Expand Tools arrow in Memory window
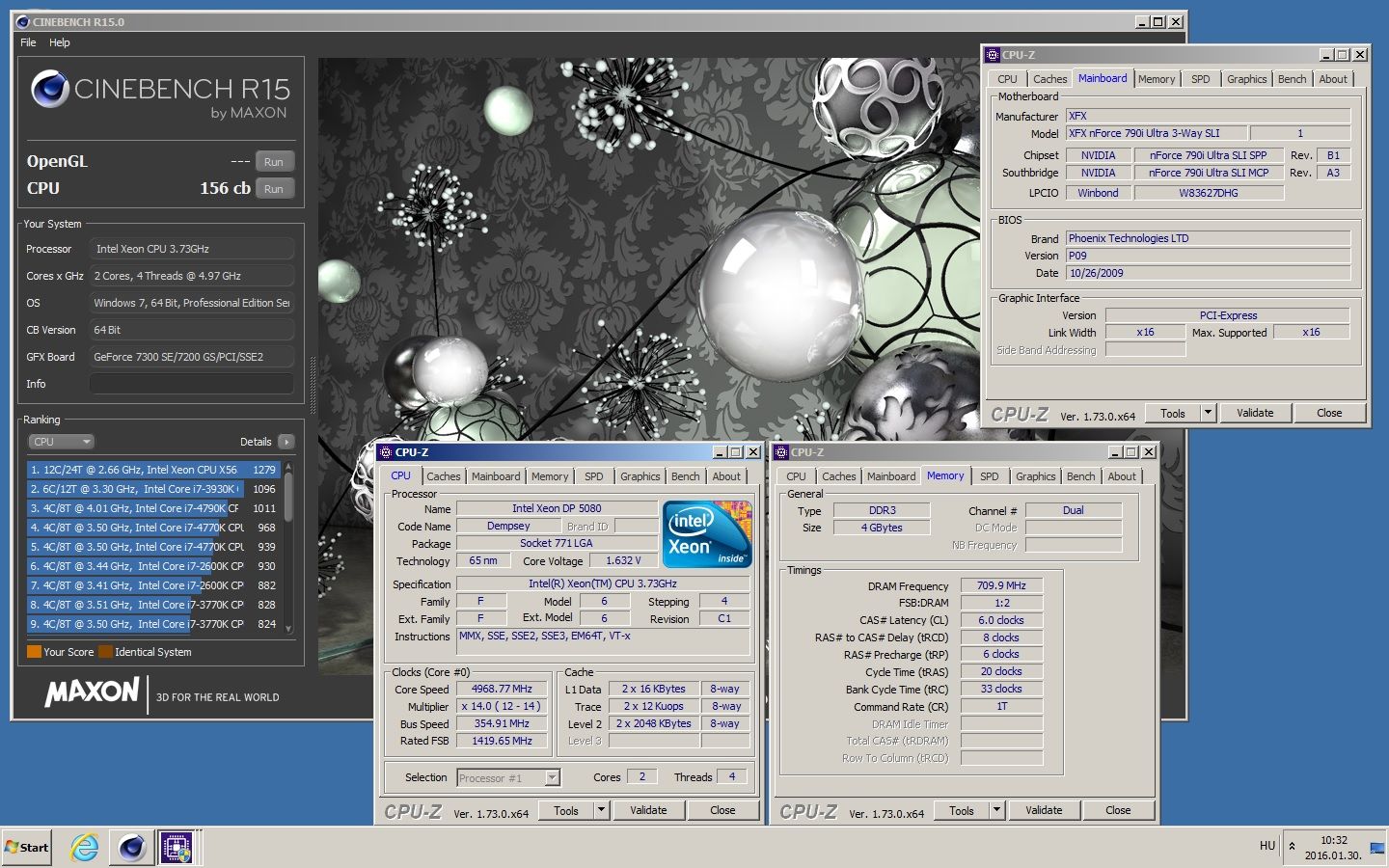 click(x=996, y=810)
